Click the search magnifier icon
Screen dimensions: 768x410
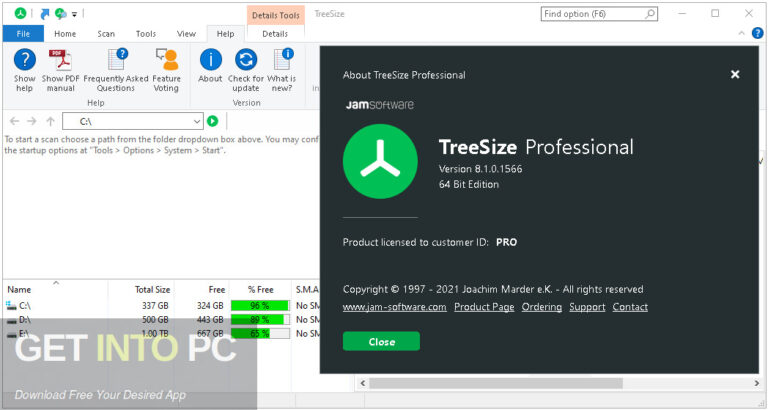point(650,14)
